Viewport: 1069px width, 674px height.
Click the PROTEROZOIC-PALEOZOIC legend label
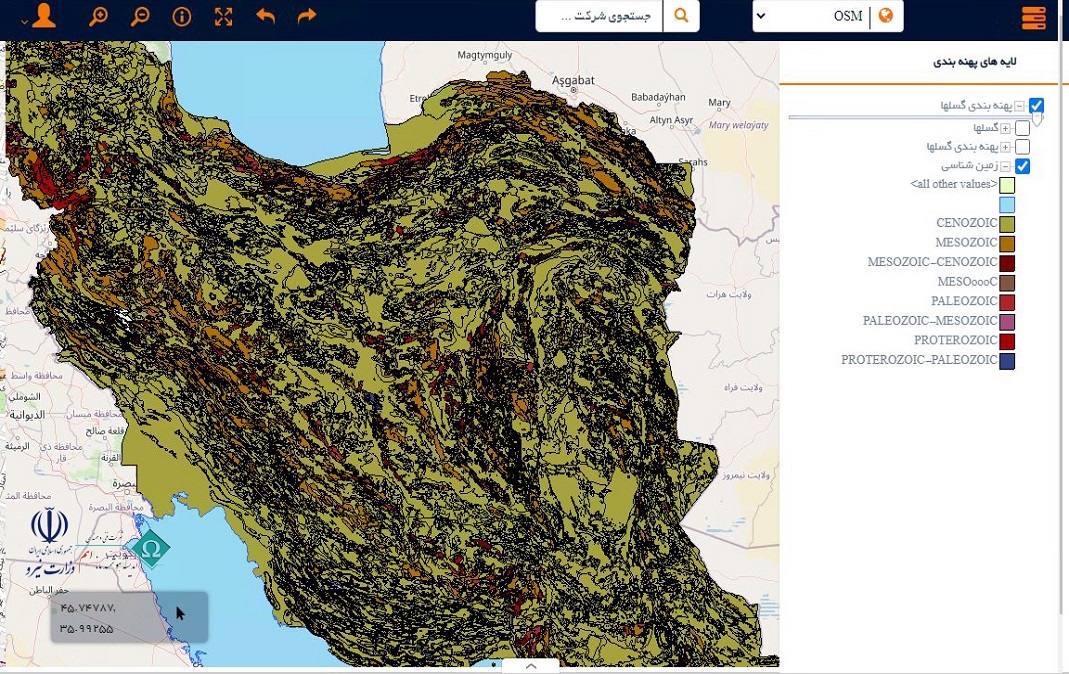(919, 360)
